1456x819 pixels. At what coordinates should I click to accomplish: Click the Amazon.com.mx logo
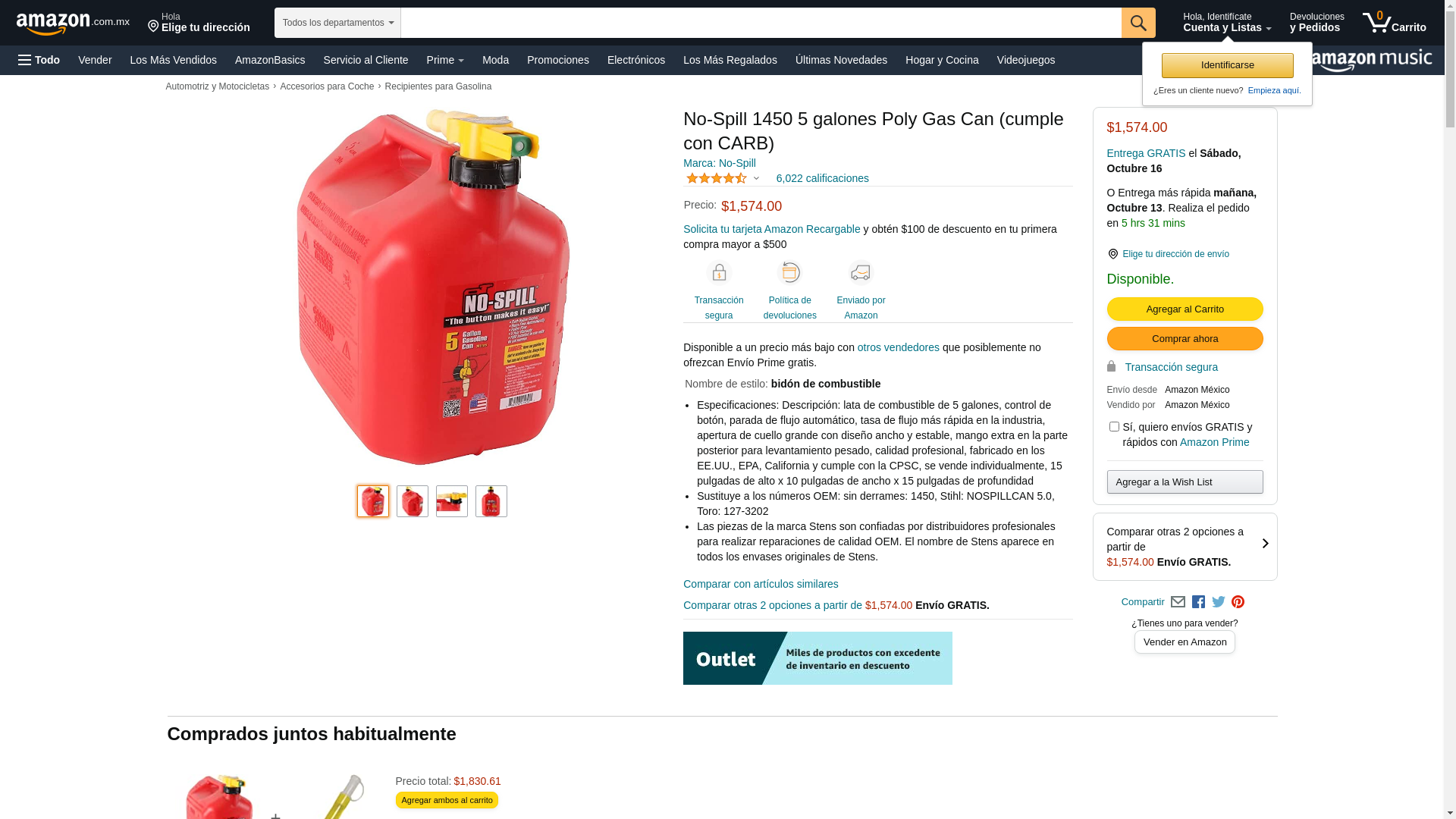73,23
